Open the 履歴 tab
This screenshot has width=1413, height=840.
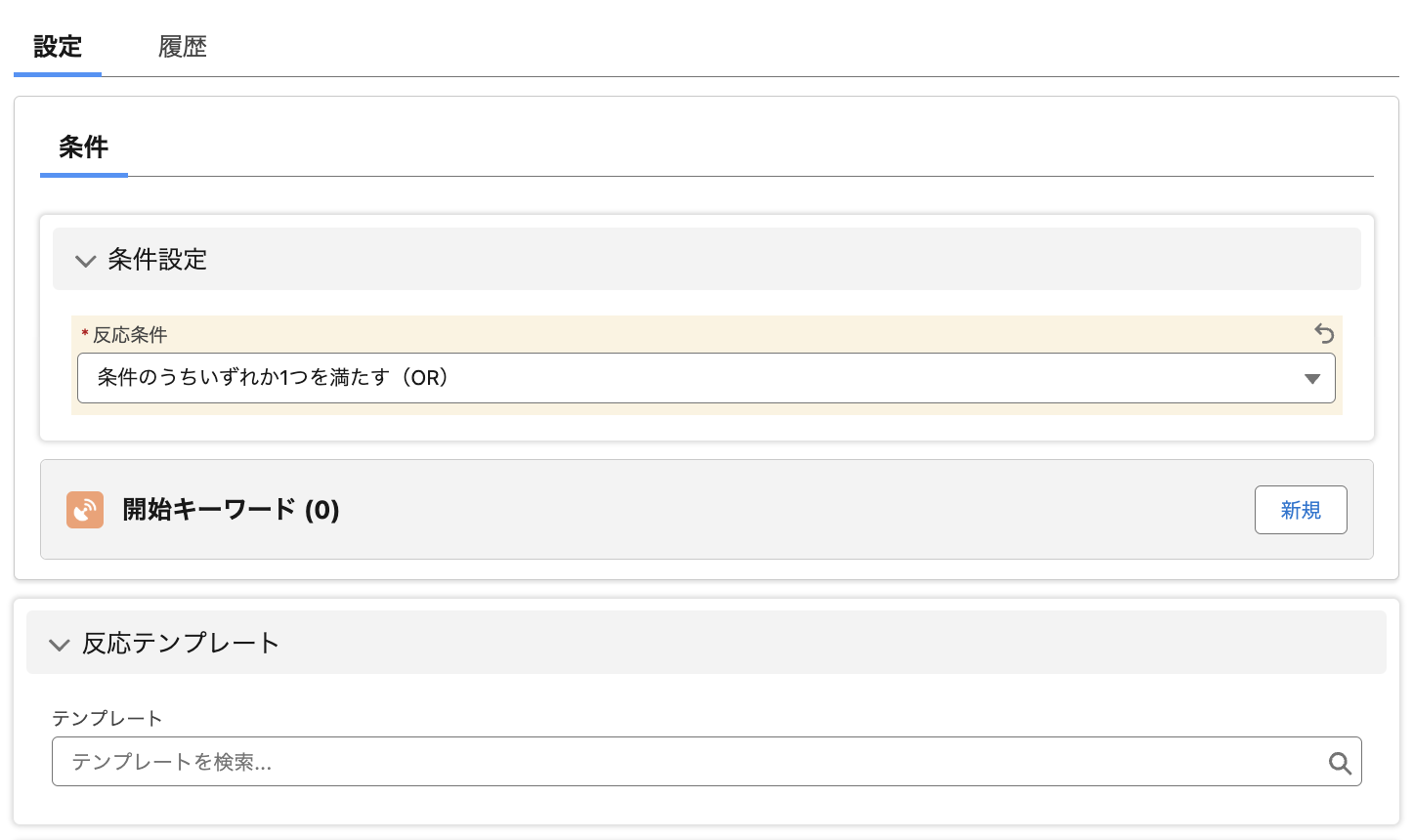(x=183, y=47)
